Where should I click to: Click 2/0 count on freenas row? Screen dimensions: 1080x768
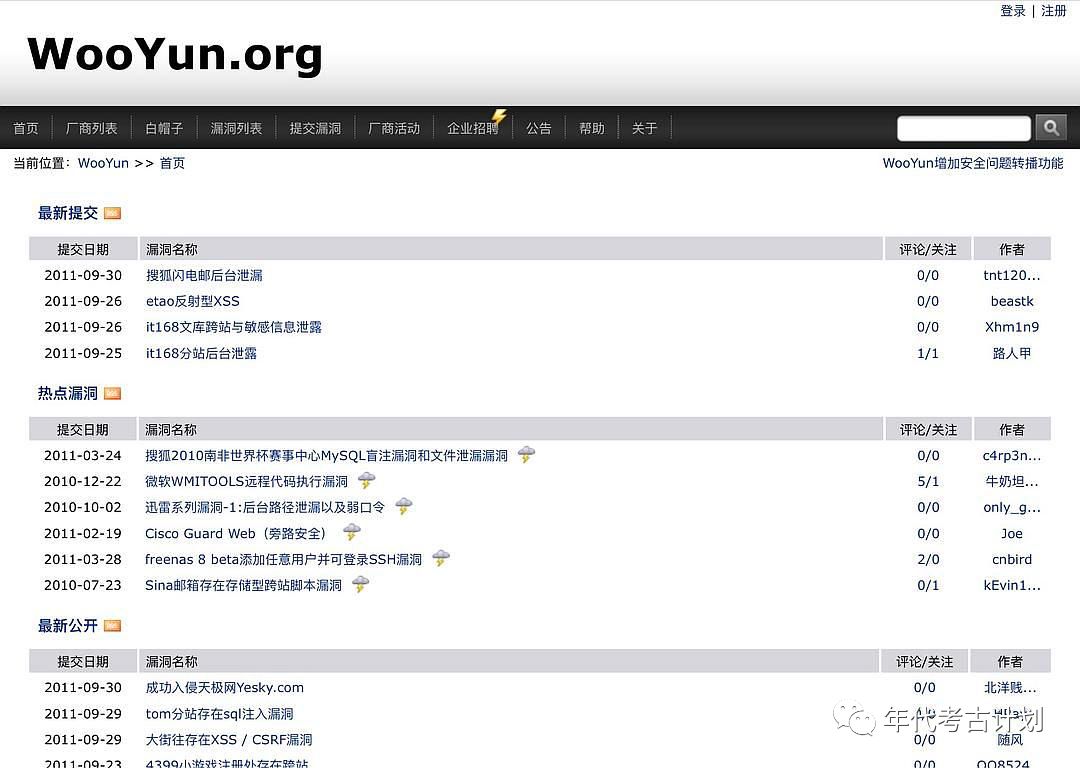click(x=928, y=559)
